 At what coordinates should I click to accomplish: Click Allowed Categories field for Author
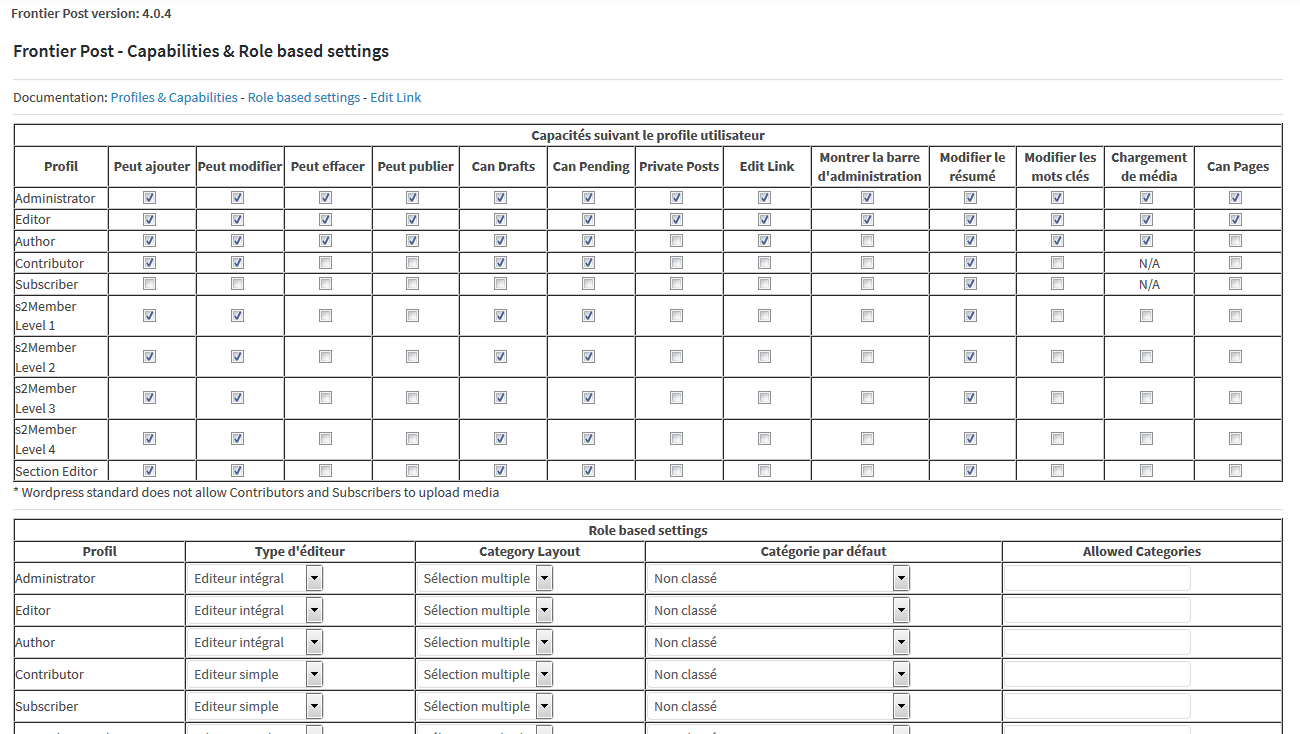(x=1098, y=642)
